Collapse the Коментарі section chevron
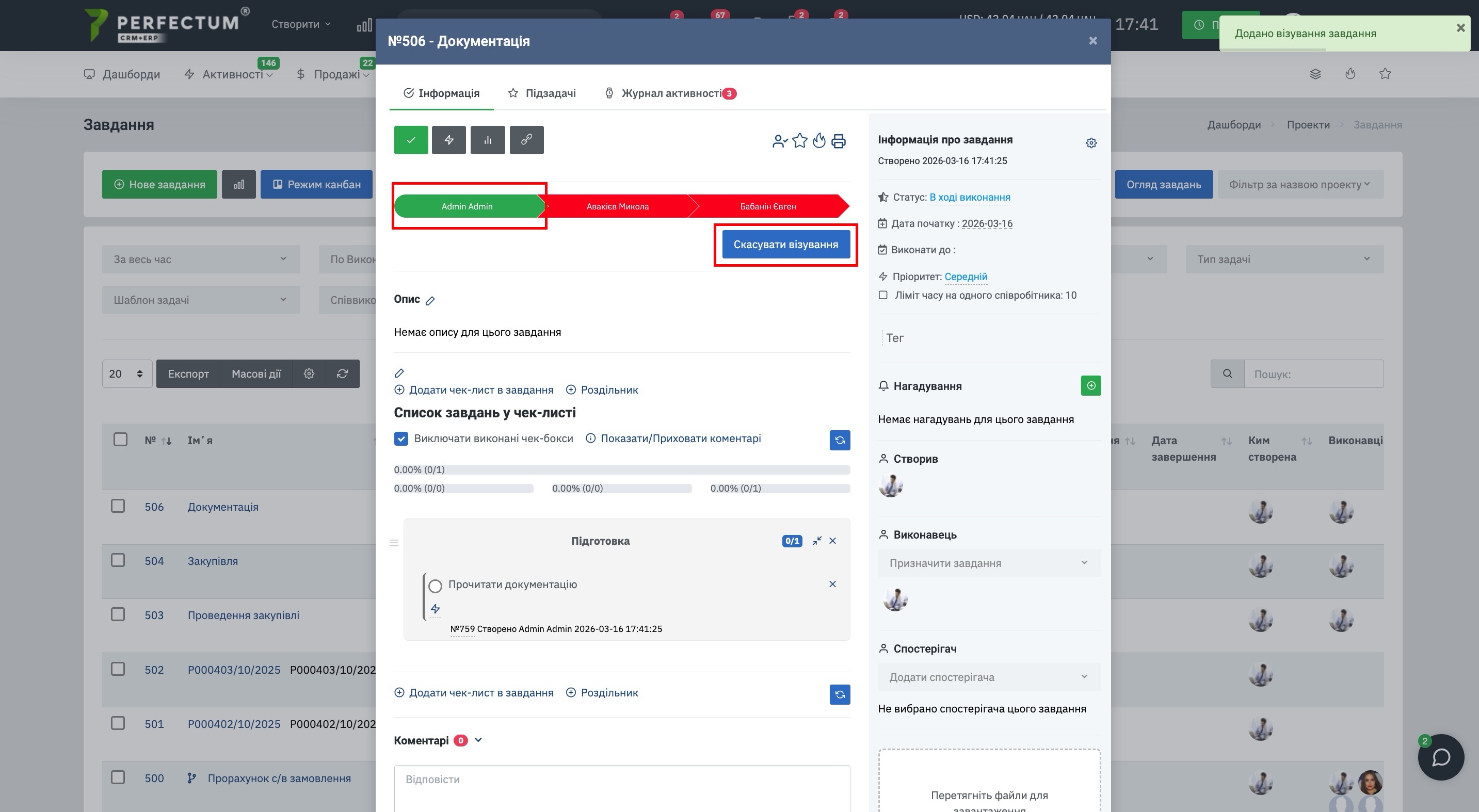 (478, 740)
